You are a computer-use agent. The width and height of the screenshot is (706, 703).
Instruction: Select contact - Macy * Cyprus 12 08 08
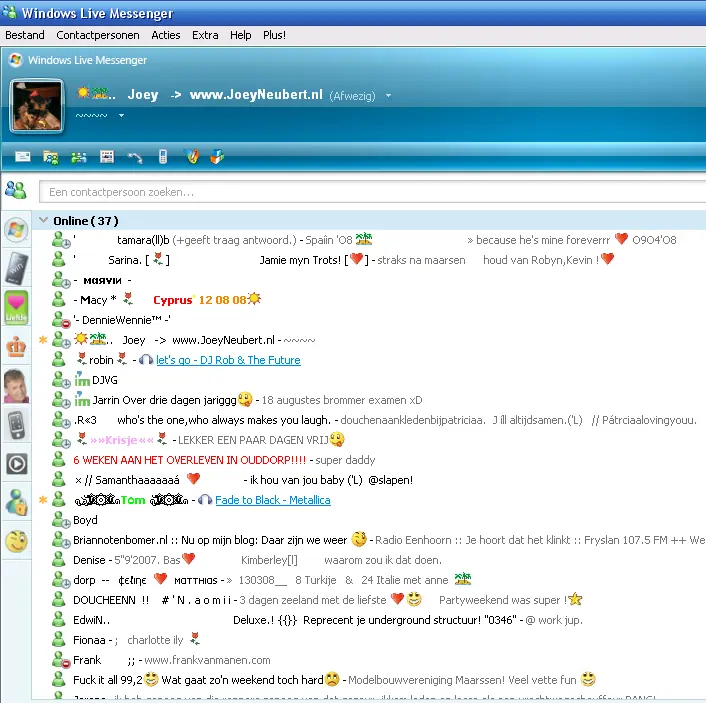click(x=369, y=299)
